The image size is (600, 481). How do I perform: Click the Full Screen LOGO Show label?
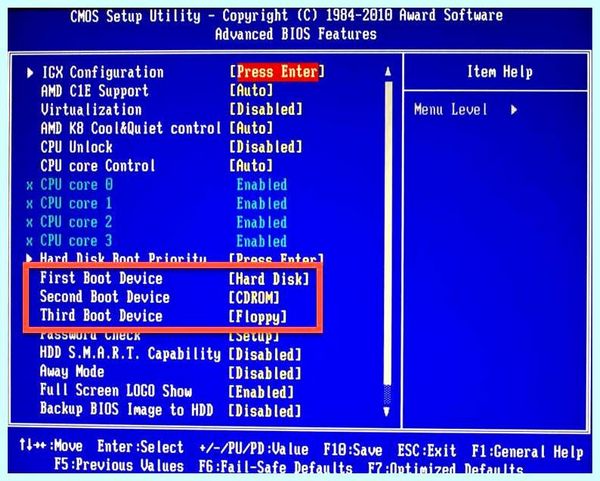[x=116, y=391]
